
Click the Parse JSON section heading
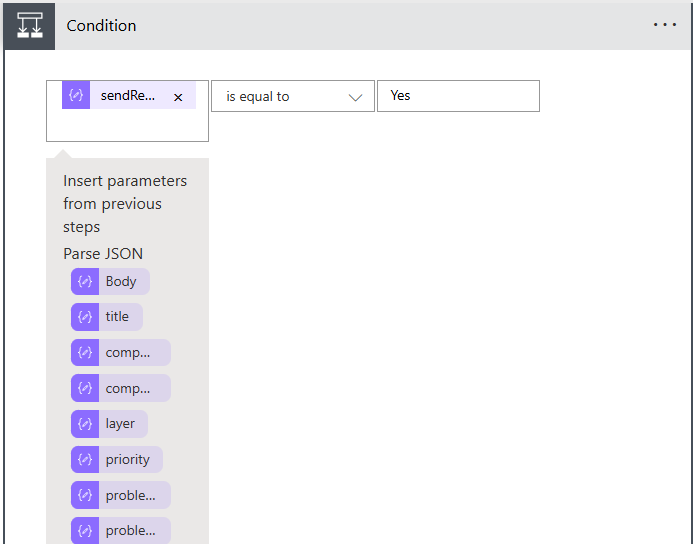(103, 253)
